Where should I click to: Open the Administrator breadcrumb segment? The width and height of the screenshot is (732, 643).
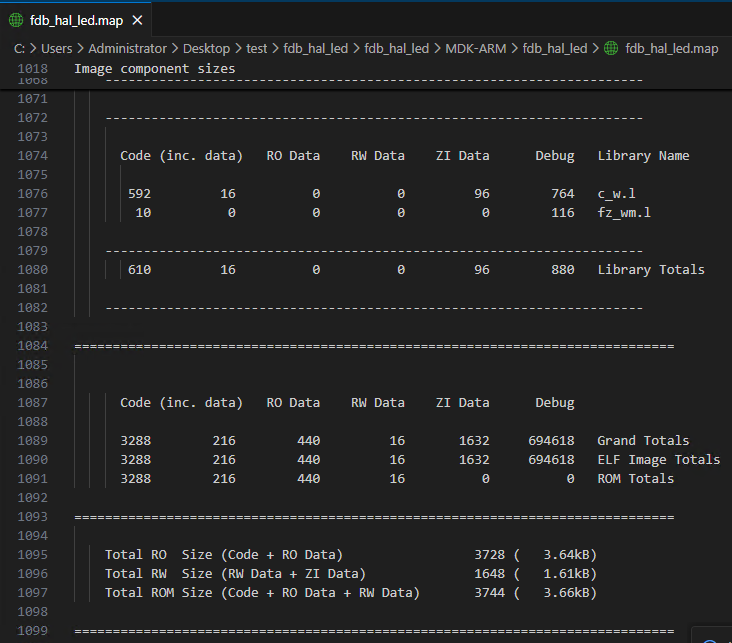coord(127,49)
